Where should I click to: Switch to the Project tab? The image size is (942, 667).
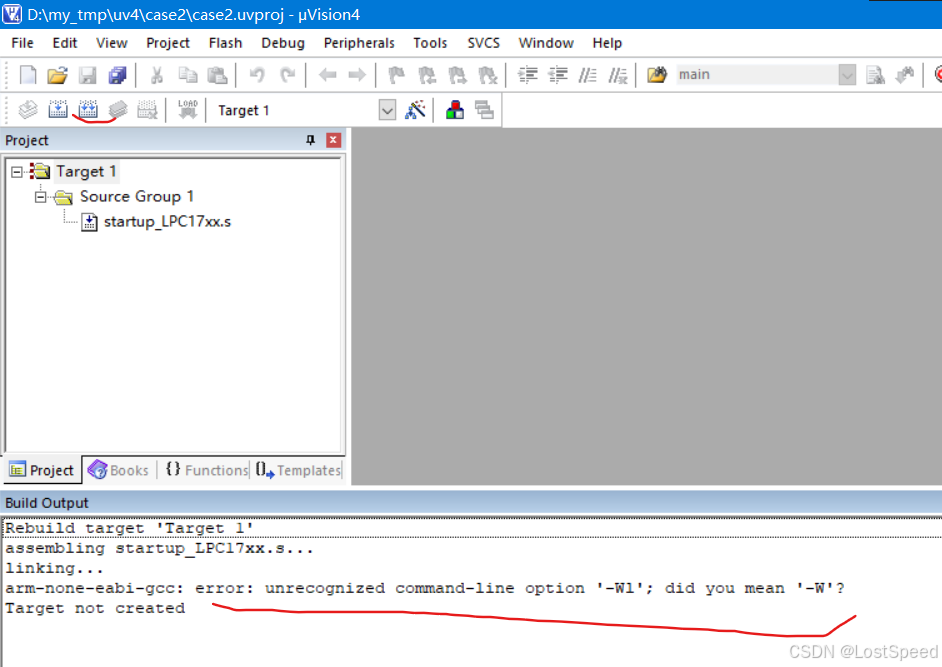(43, 470)
